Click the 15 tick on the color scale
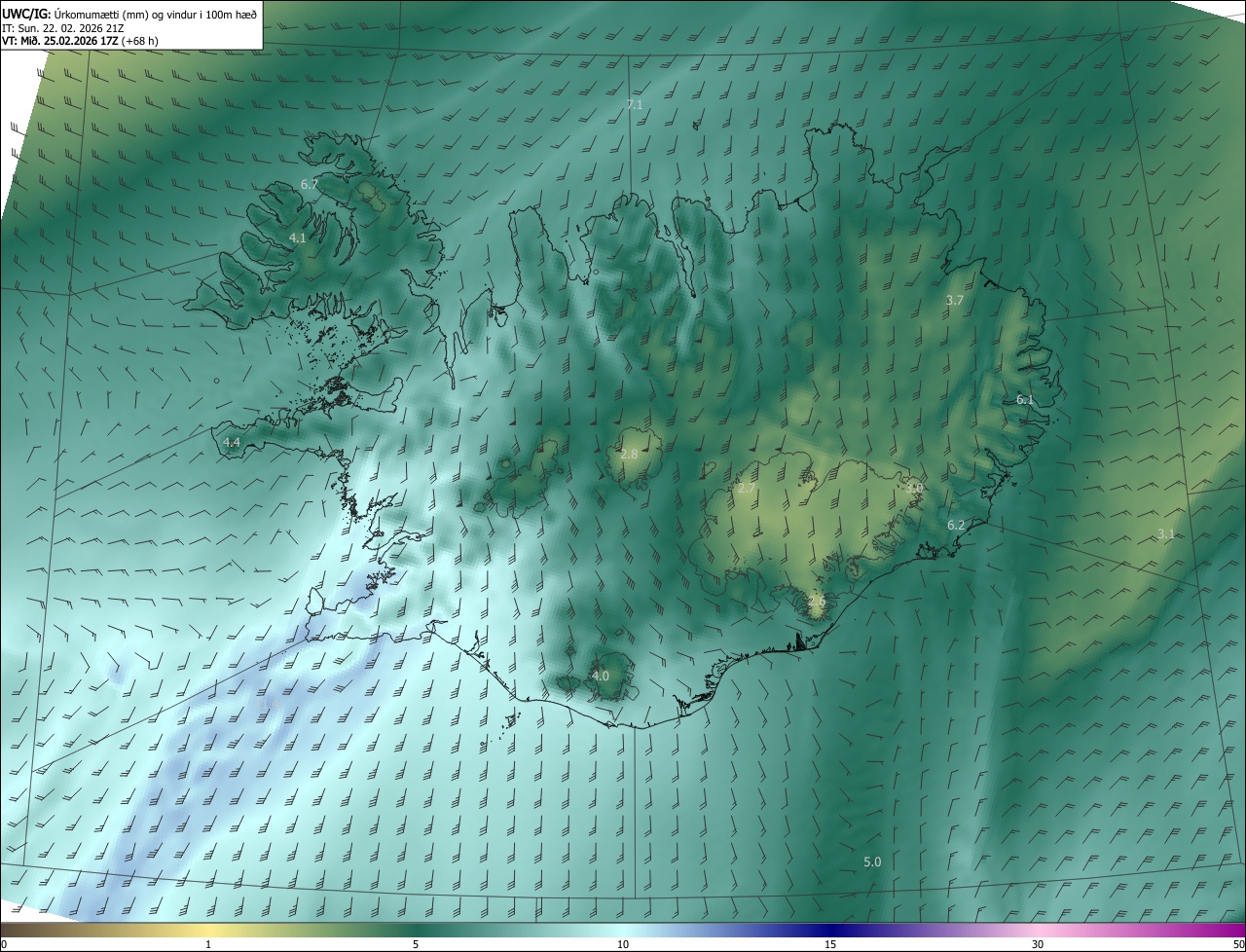 pyautogui.click(x=830, y=945)
